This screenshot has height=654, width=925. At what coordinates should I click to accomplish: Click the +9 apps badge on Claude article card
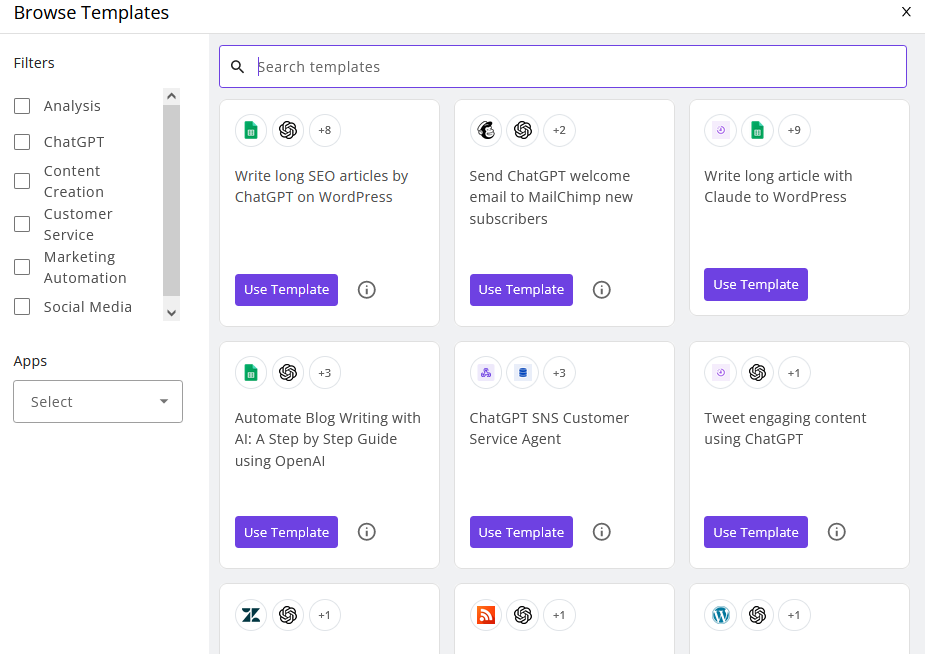coord(794,130)
